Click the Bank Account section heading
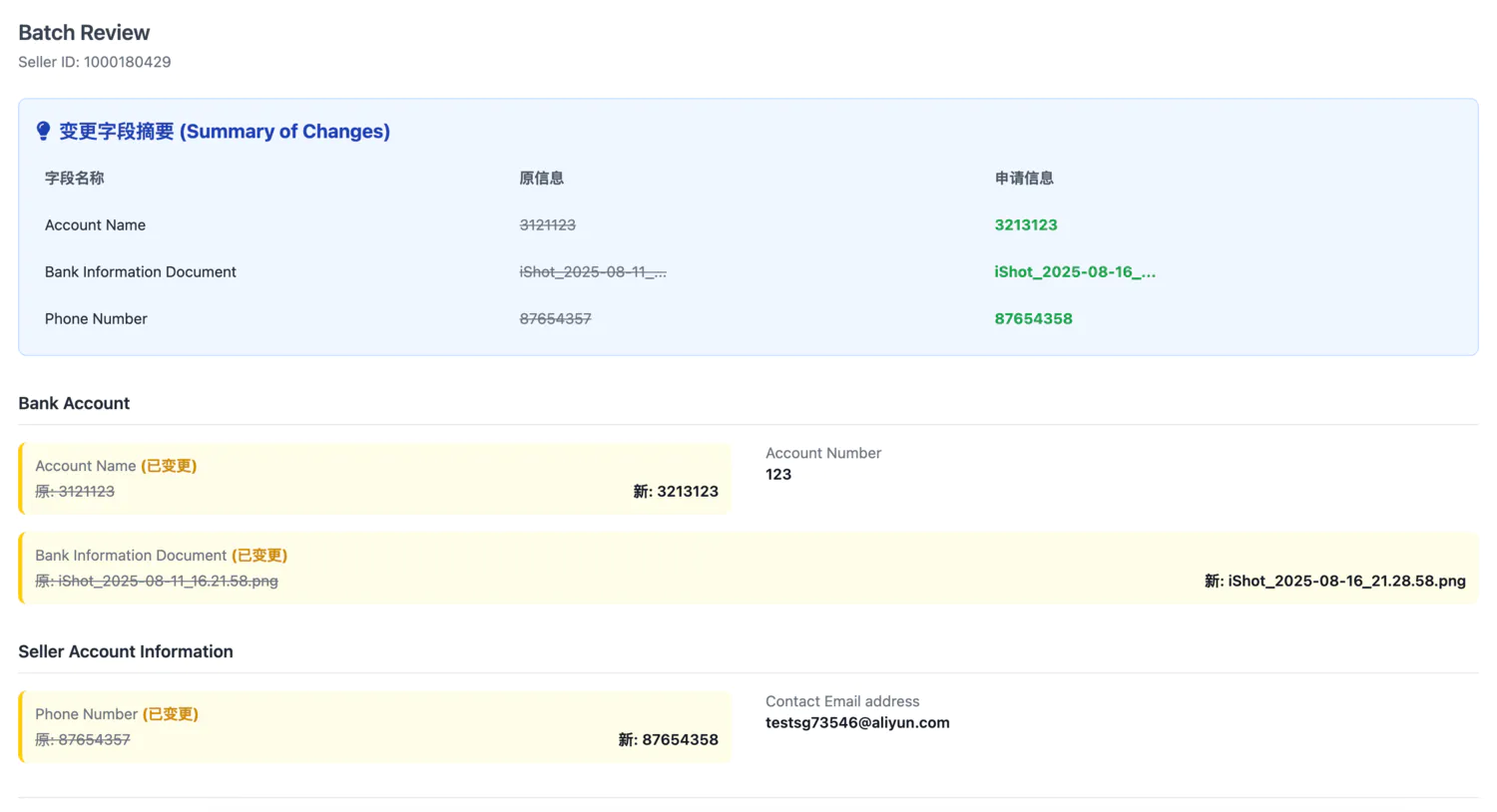This screenshot has height=812, width=1497. click(74, 403)
